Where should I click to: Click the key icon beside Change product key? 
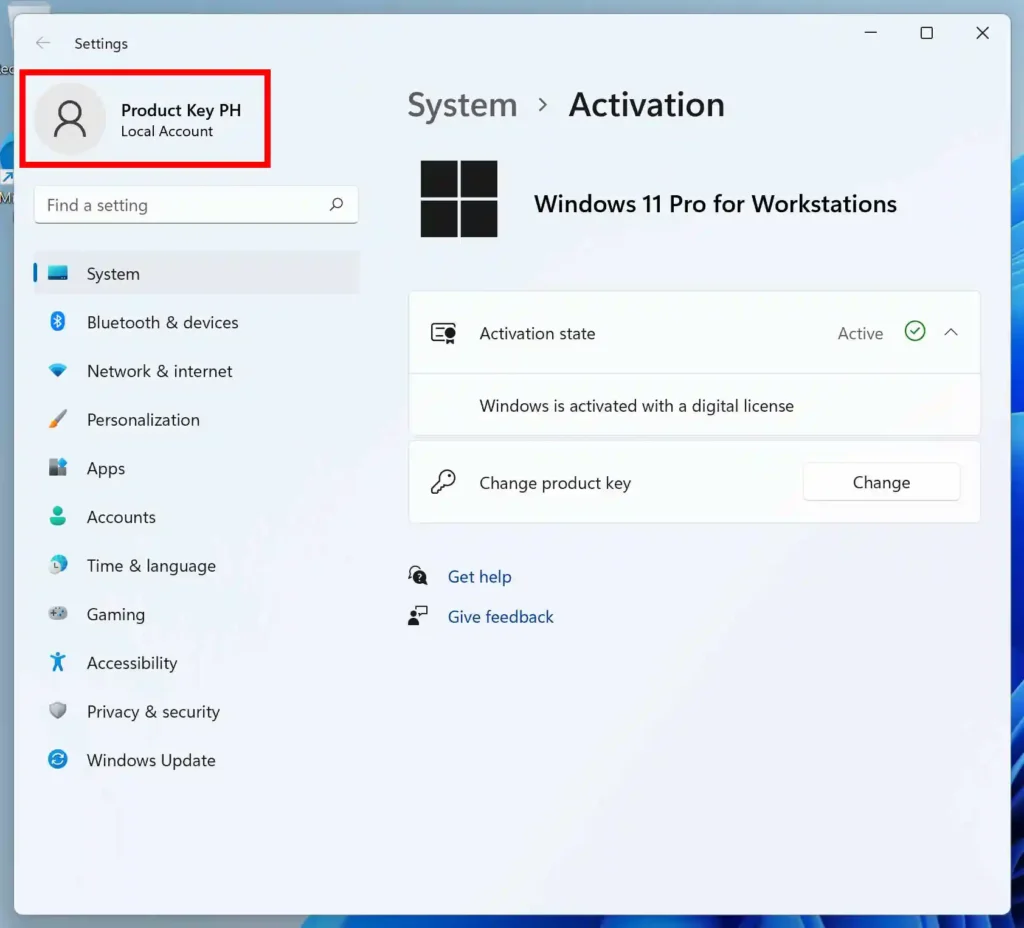[443, 482]
